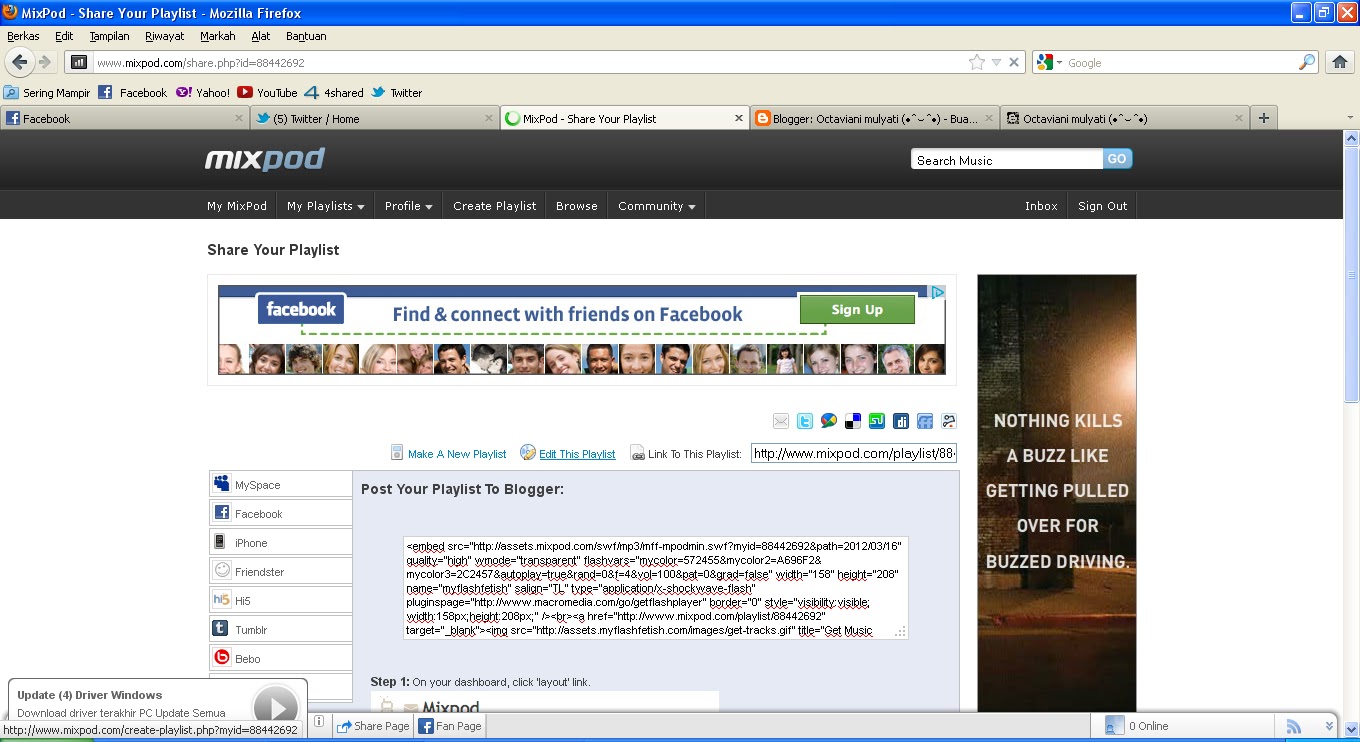The image size is (1360, 742).
Task: Click the Make A New Playlist document icon
Action: [x=397, y=453]
